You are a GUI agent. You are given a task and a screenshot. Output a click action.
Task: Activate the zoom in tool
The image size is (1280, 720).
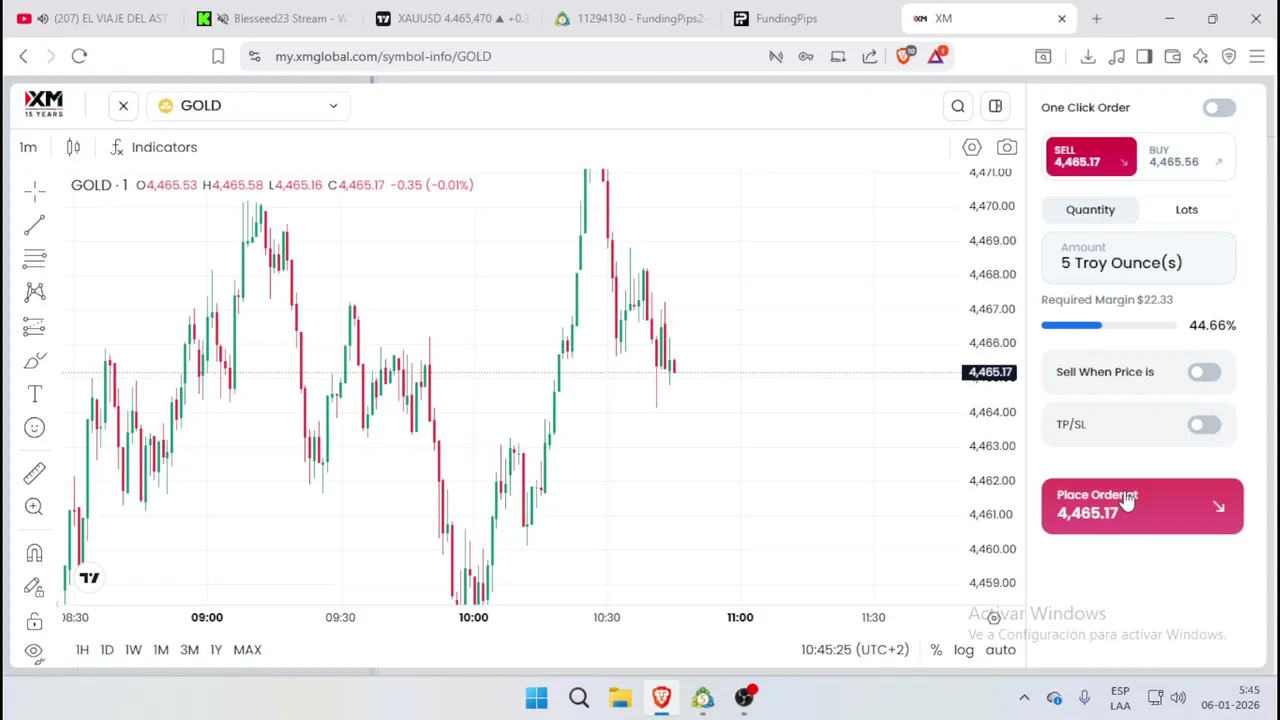pyautogui.click(x=34, y=507)
